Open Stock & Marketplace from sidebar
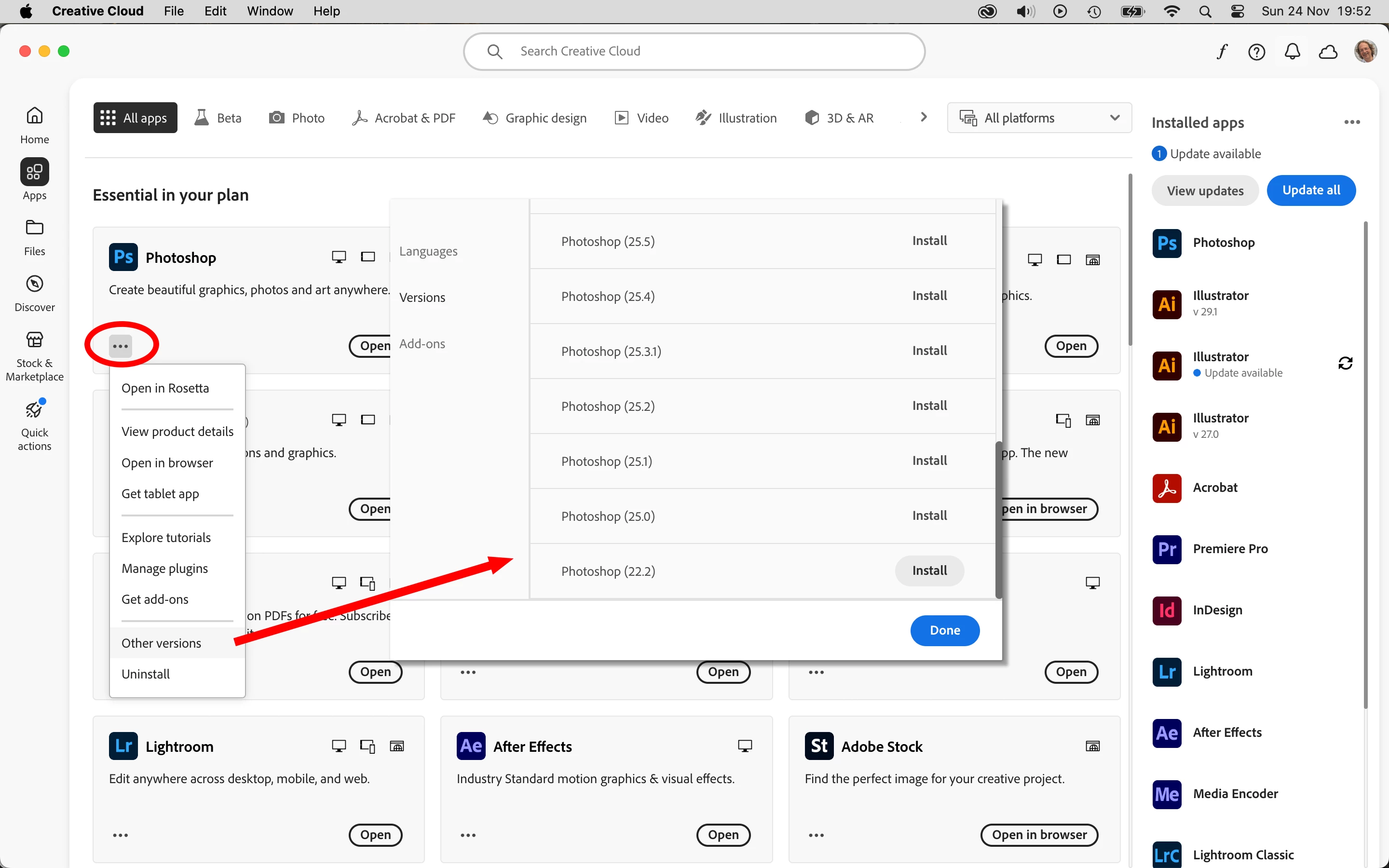 [34, 340]
